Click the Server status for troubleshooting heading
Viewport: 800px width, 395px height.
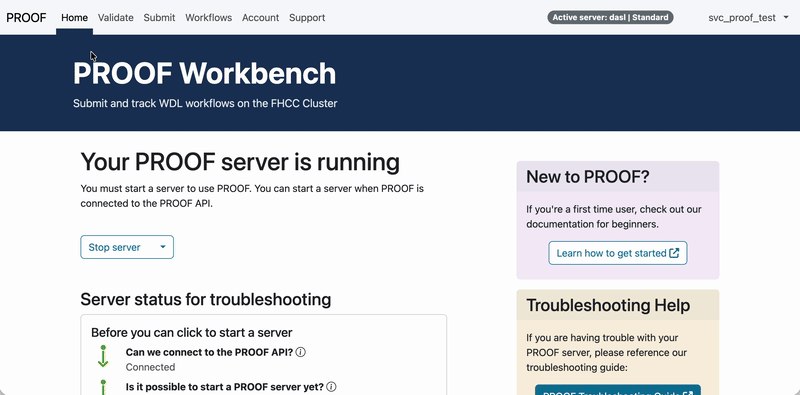[206, 299]
